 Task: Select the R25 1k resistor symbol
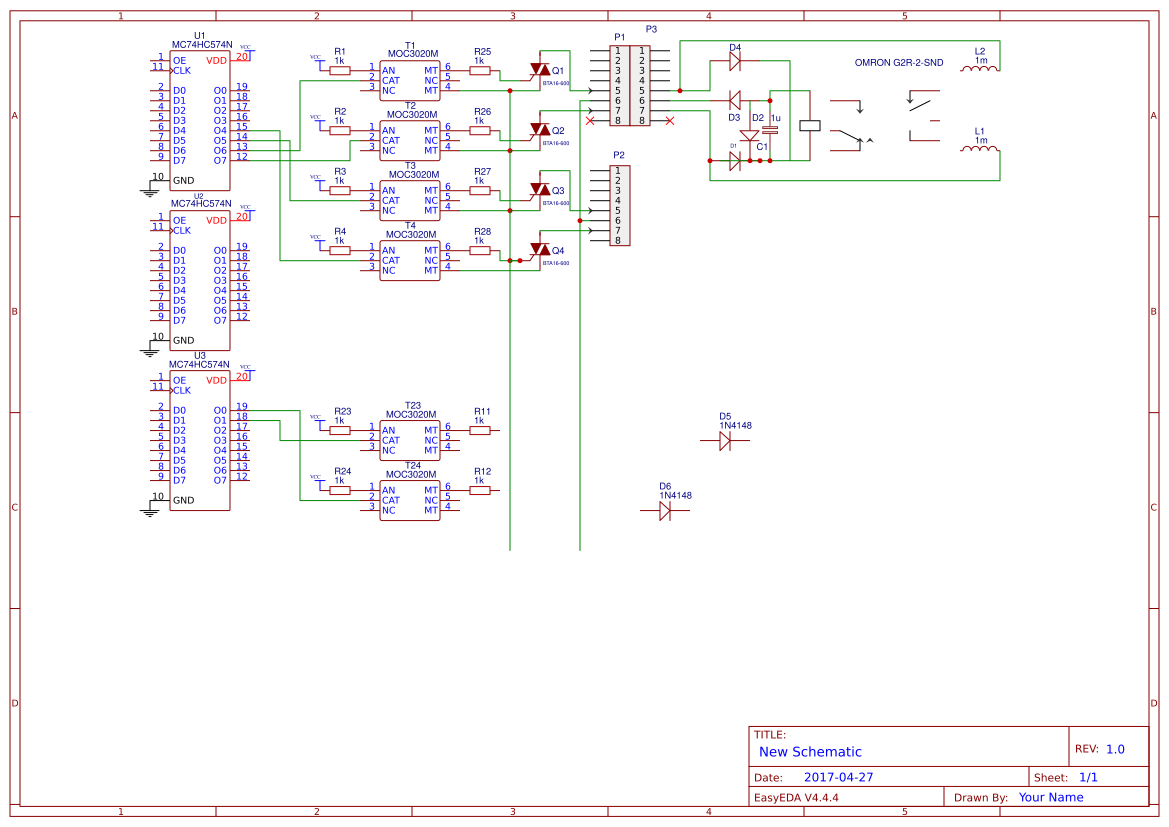[480, 71]
